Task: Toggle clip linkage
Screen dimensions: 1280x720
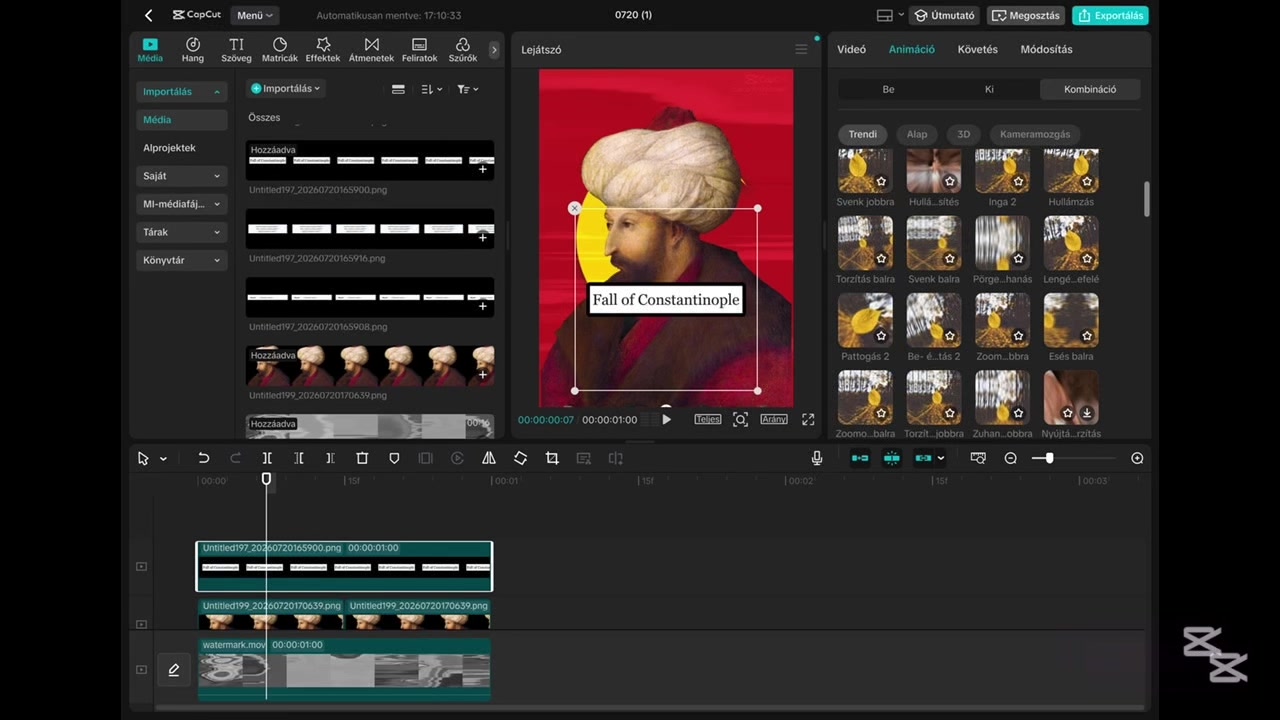Action: [x=923, y=458]
